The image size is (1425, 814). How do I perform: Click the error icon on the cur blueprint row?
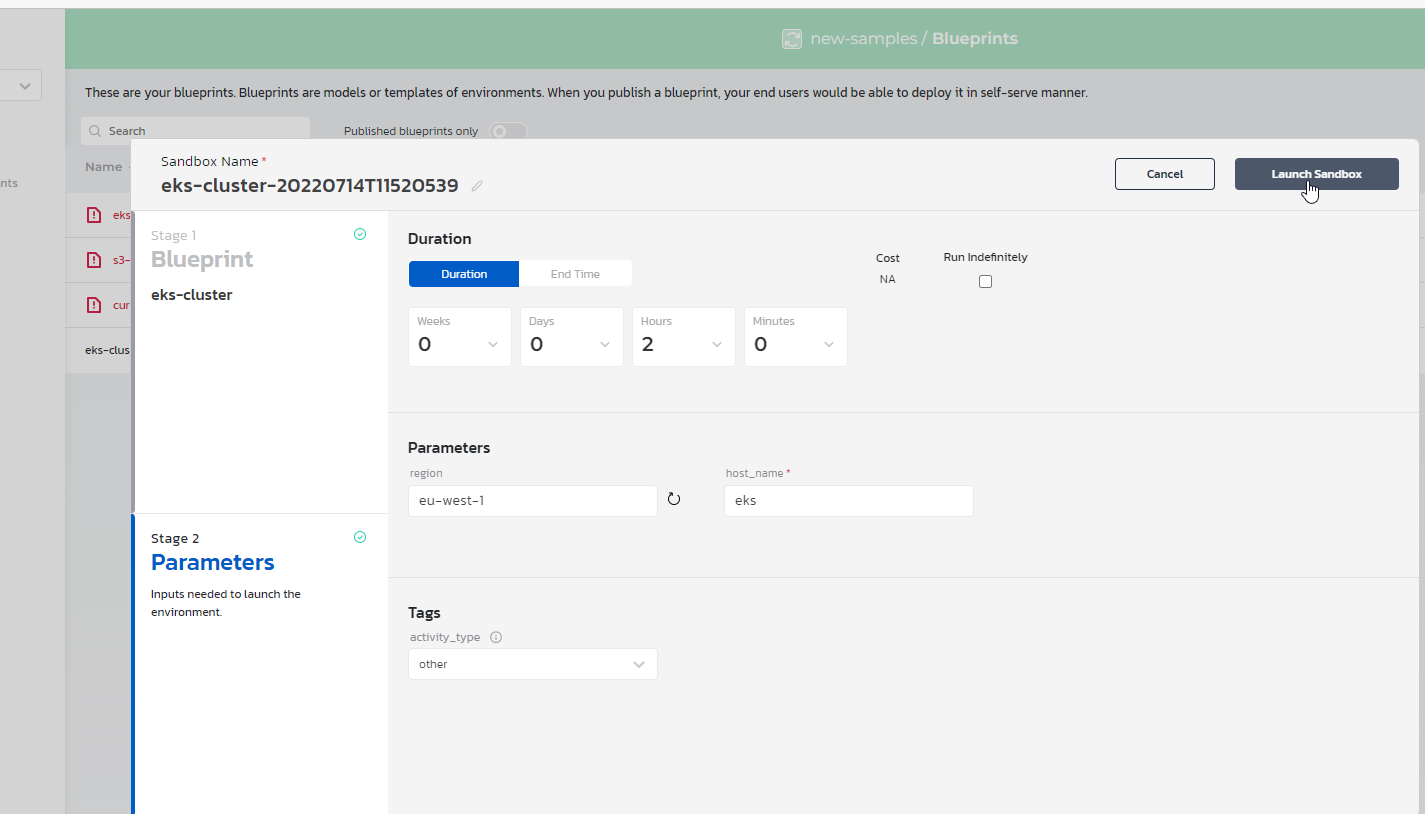pyautogui.click(x=93, y=304)
